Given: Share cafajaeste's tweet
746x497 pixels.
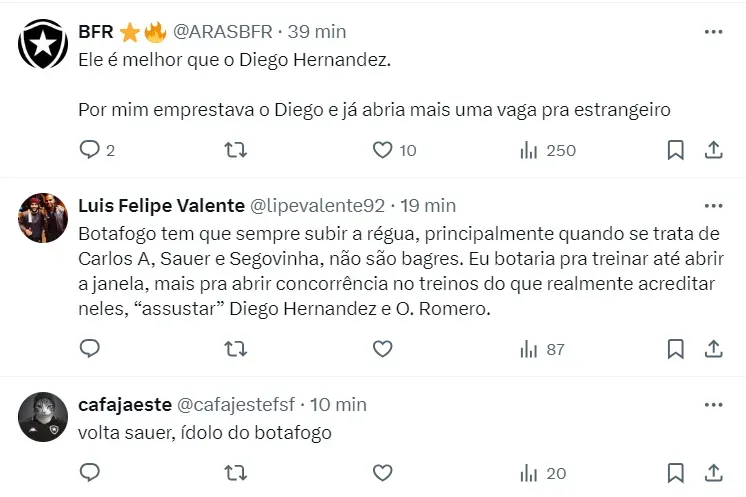Looking at the screenshot, I should tap(714, 473).
